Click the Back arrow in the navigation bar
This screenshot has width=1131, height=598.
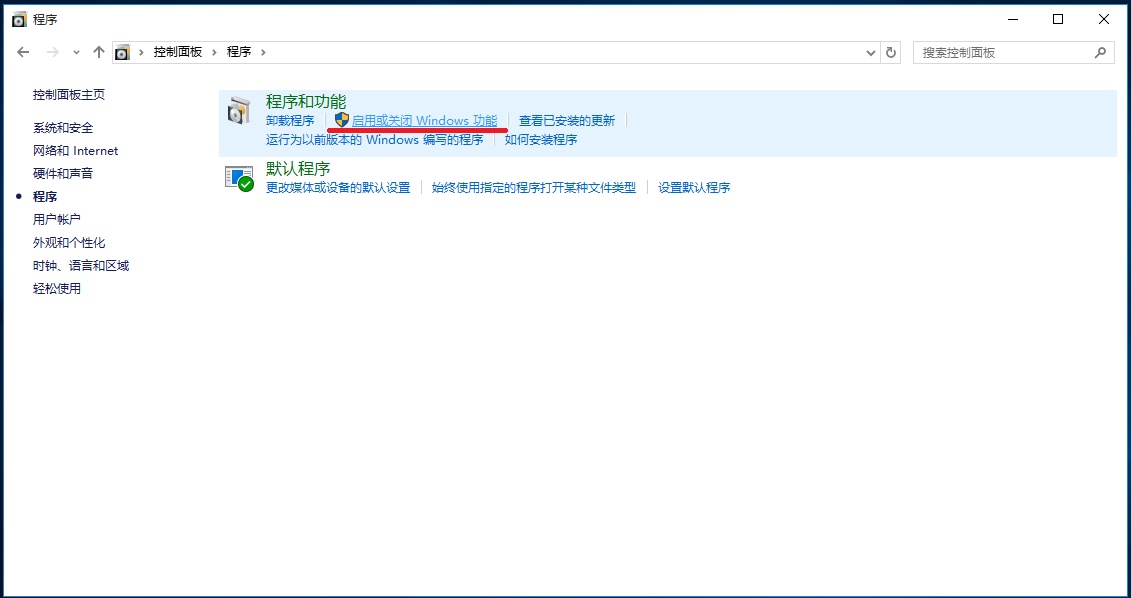coord(24,52)
